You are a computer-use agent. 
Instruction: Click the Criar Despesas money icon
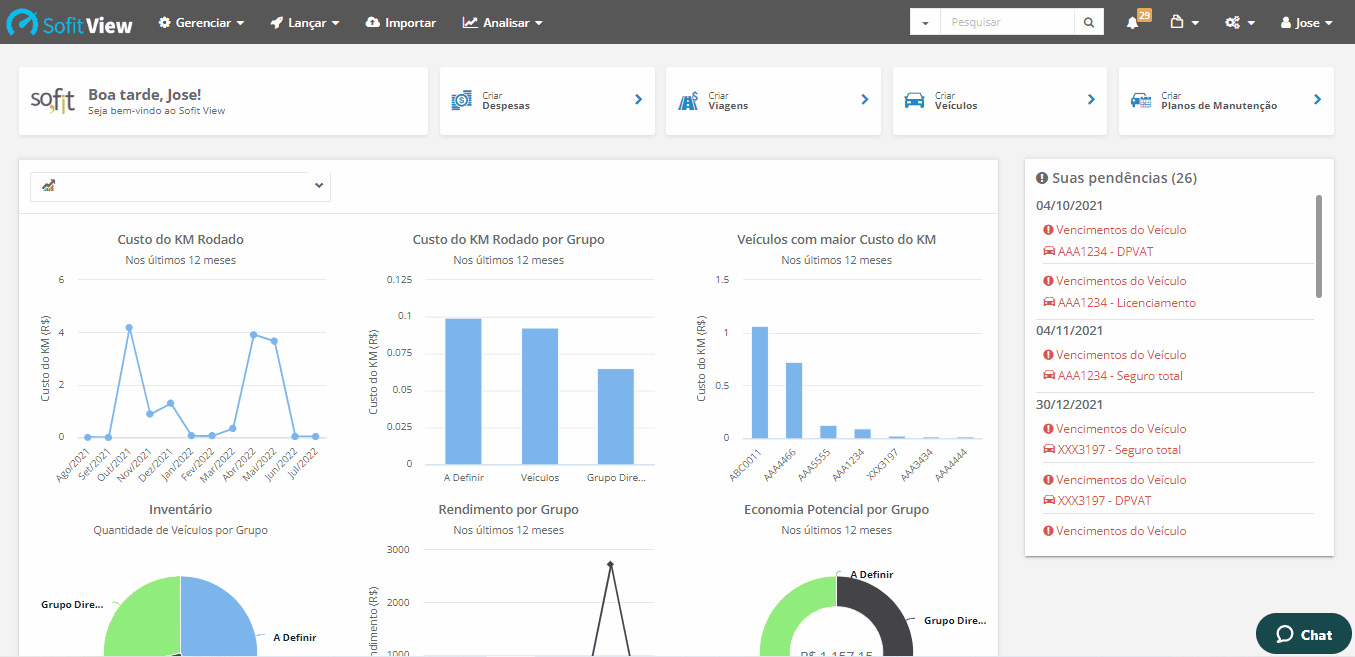point(461,100)
